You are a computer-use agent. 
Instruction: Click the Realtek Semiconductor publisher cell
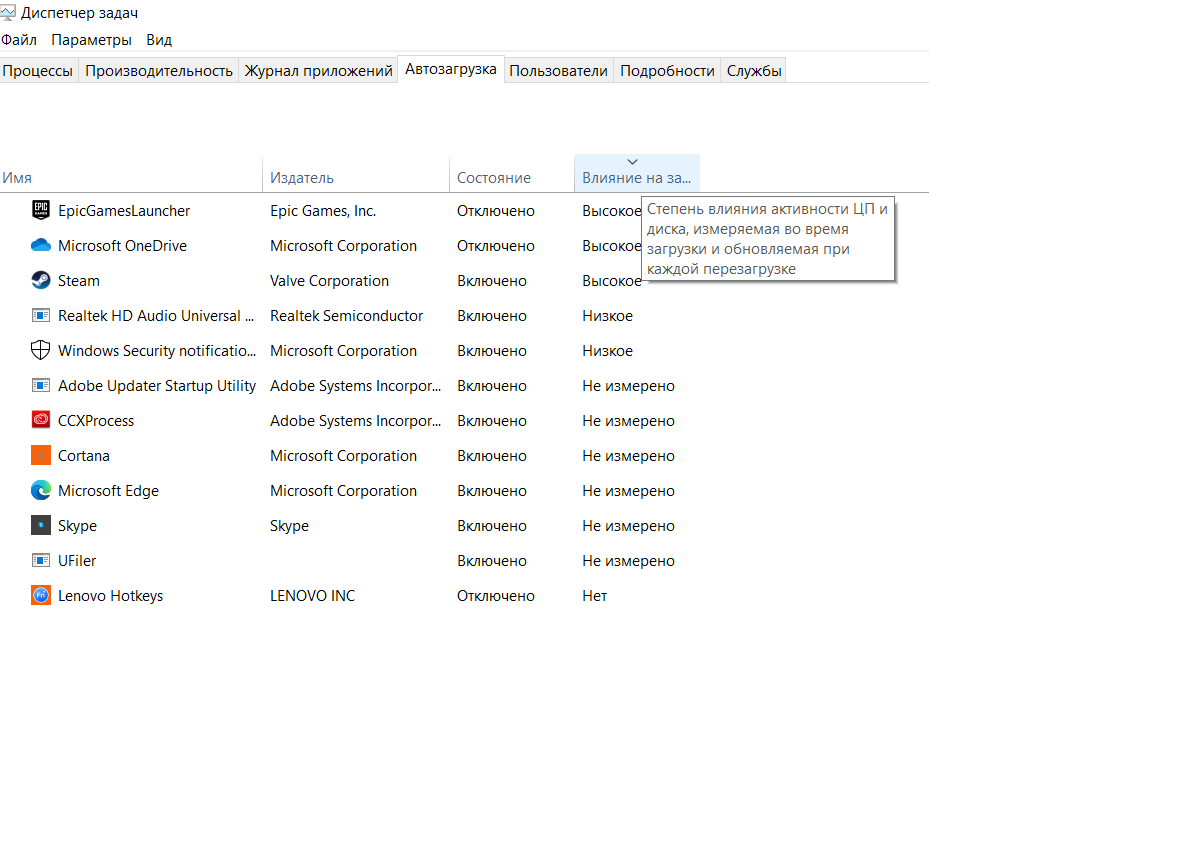pyautogui.click(x=346, y=316)
